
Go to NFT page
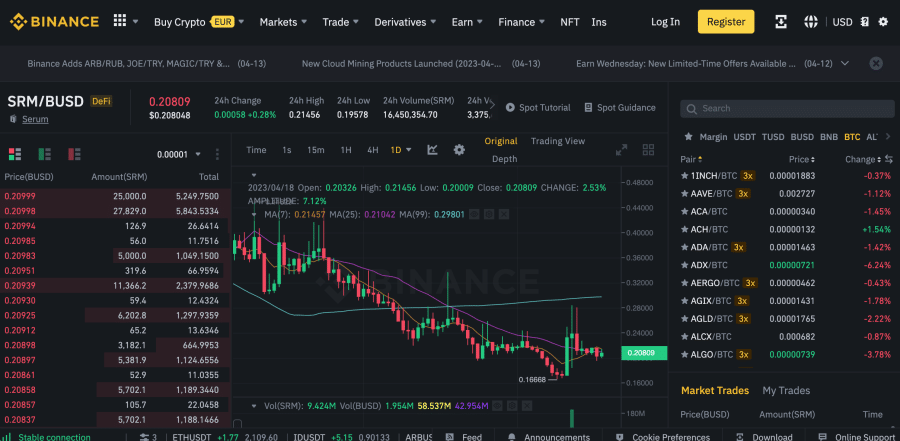point(569,22)
